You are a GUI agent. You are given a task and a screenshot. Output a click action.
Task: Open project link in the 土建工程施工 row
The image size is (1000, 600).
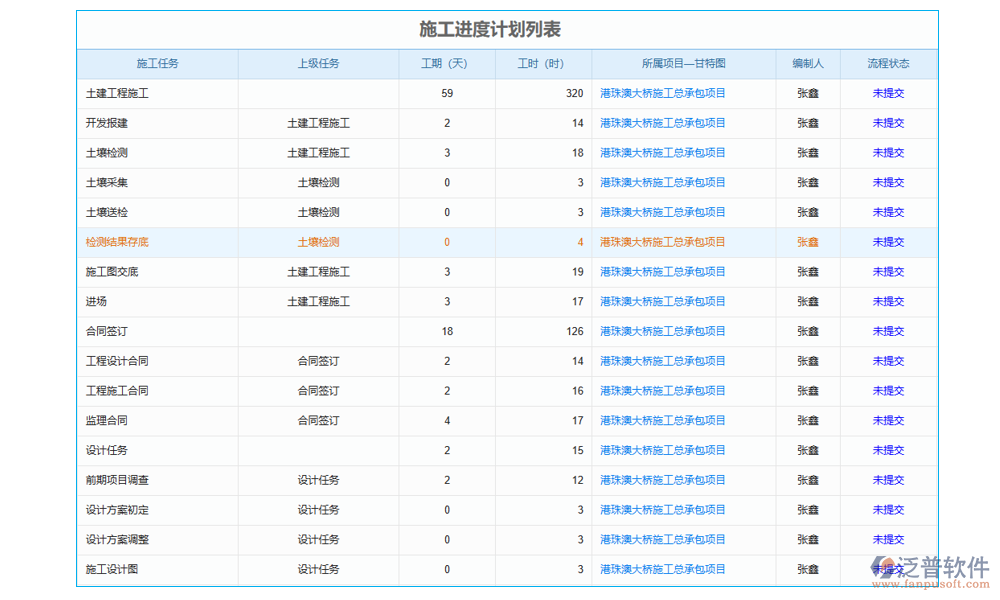click(x=662, y=94)
